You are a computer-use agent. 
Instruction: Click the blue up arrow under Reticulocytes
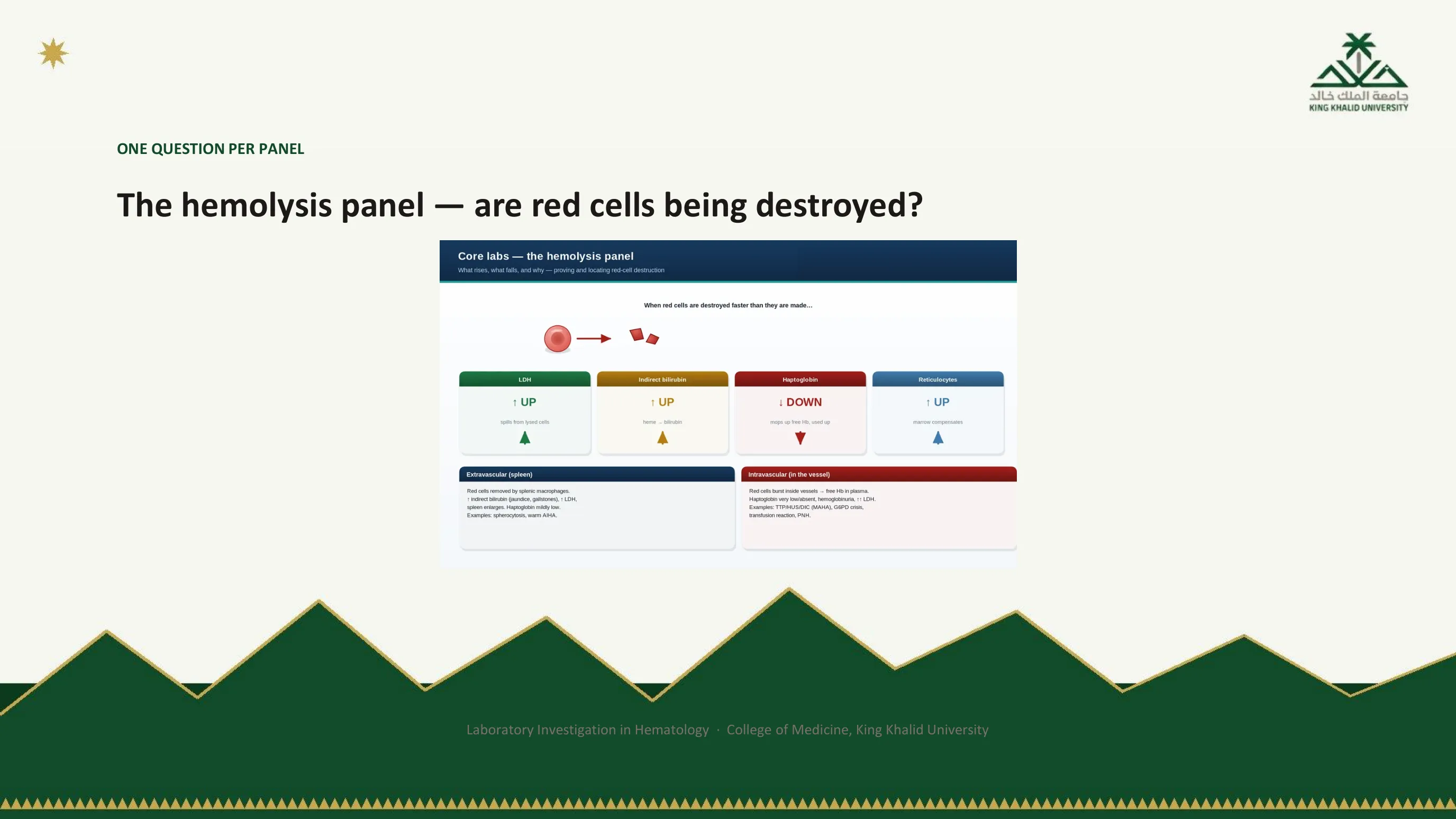coord(938,438)
